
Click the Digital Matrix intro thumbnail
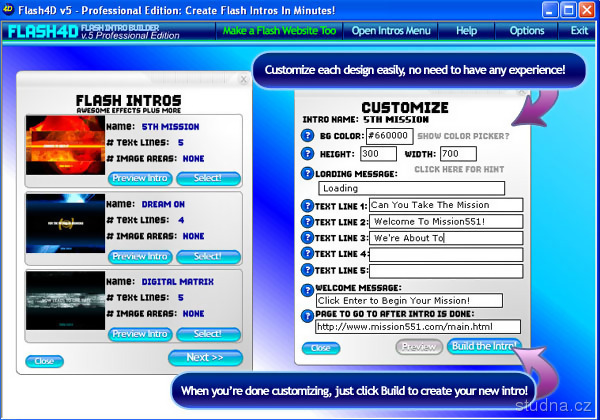(x=65, y=301)
